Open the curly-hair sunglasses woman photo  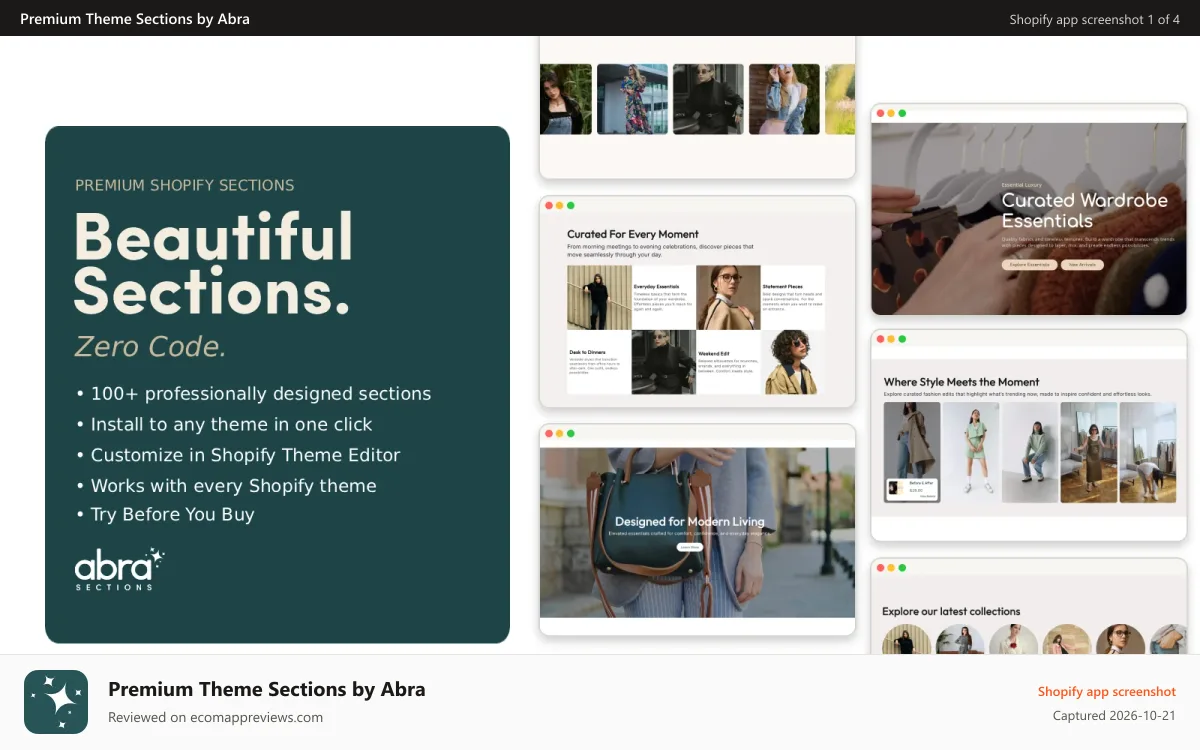794,362
